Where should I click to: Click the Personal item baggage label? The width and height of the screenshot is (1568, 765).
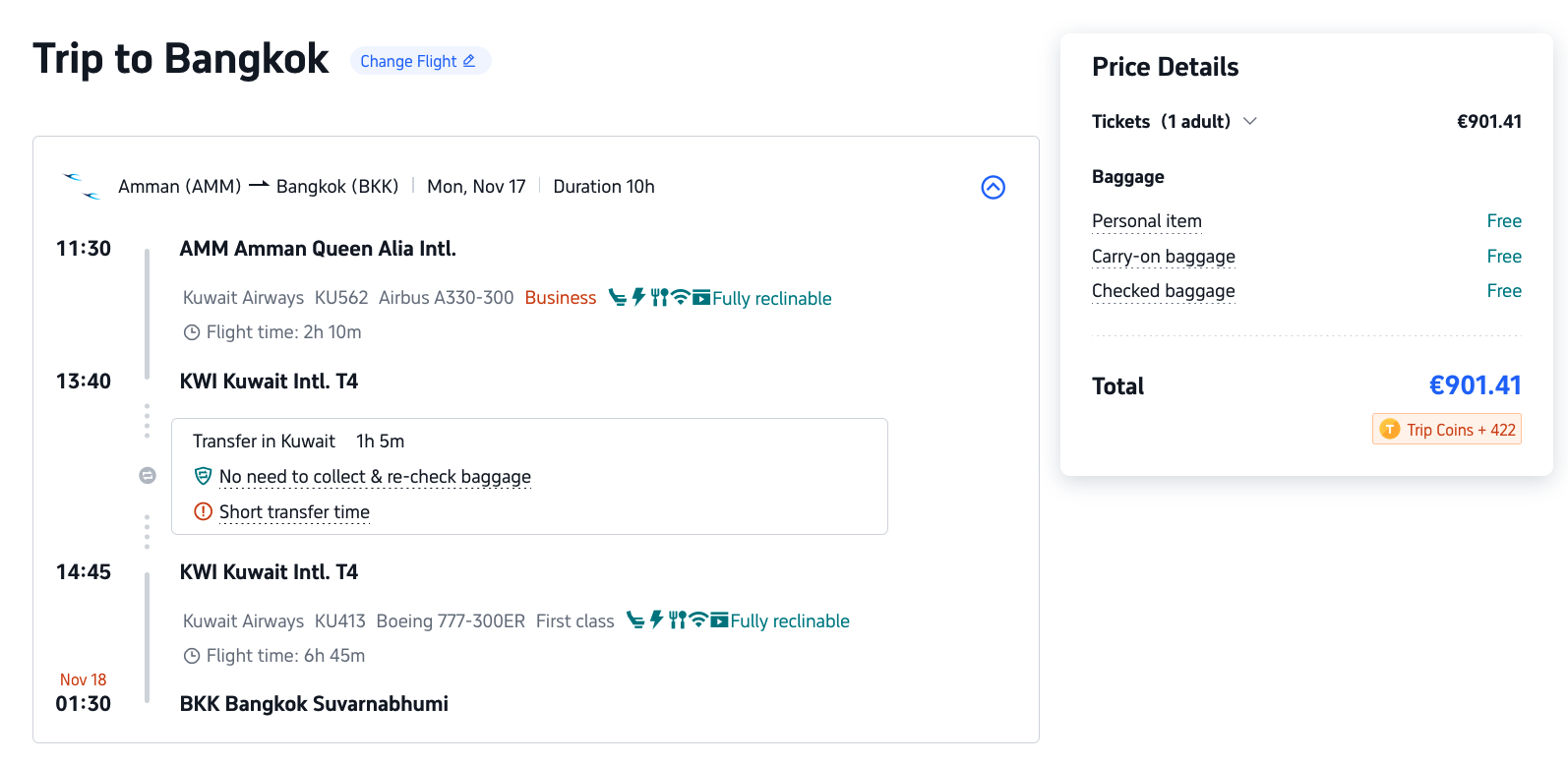(1147, 221)
